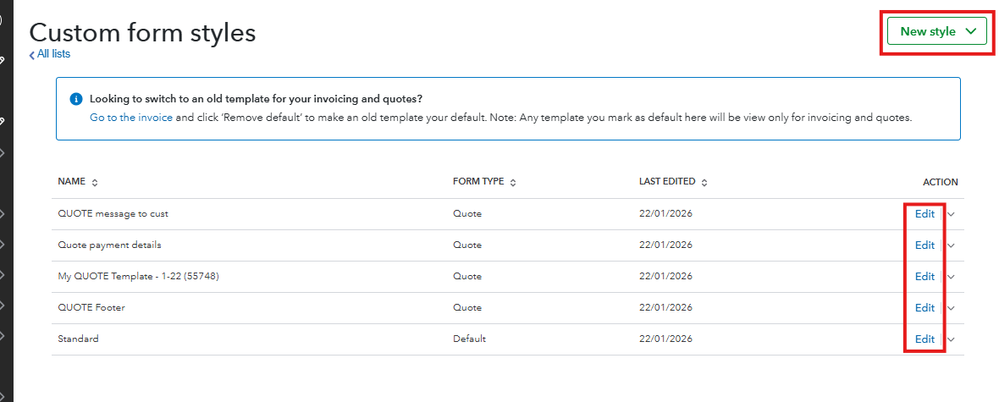Follow the 'Go to the invoice' link
Screen dimensions: 999x402
[x=130, y=117]
